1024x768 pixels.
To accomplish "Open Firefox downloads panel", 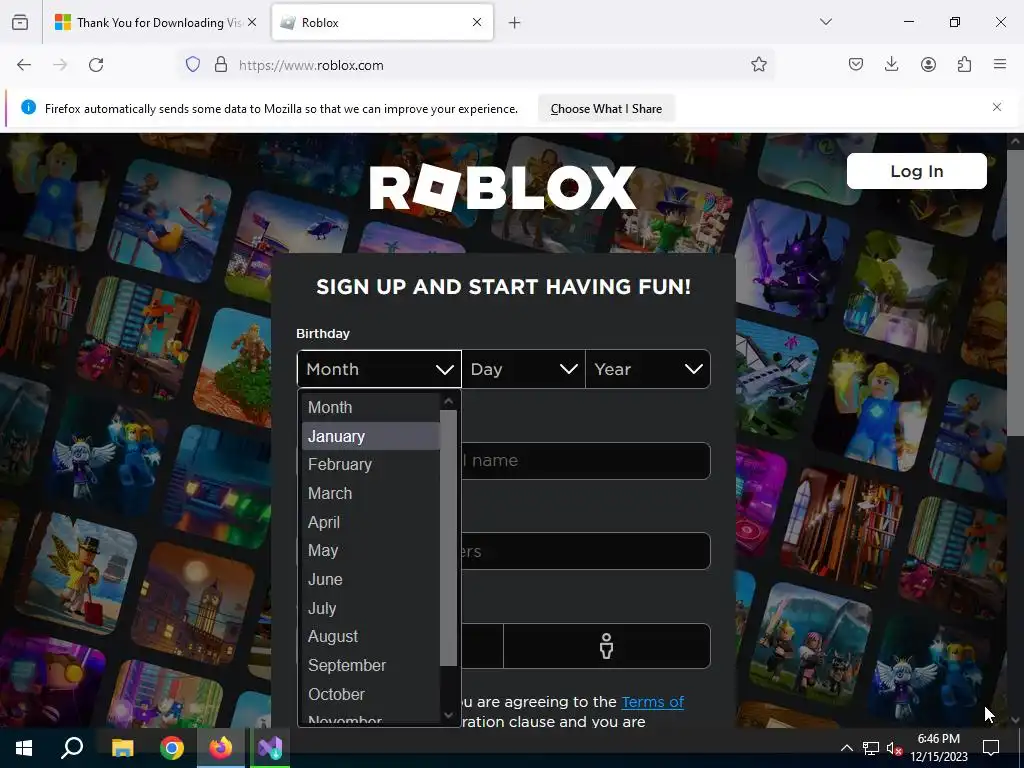I will 891,64.
